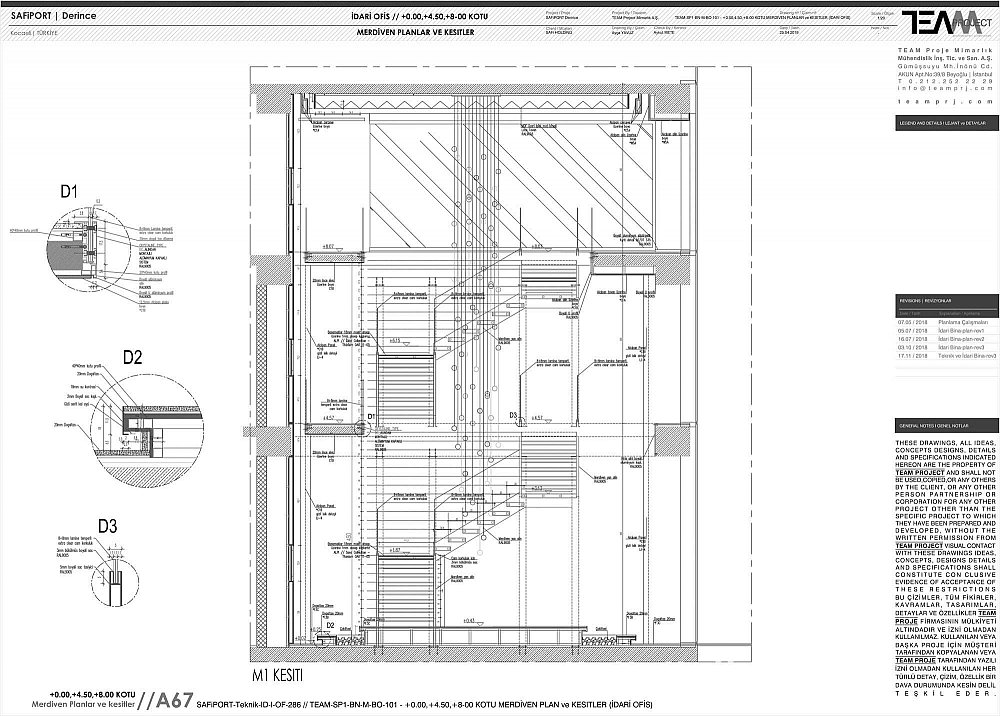
Task: Click 'TEAM Proje Mimarlık' company name text
Action: (945, 50)
